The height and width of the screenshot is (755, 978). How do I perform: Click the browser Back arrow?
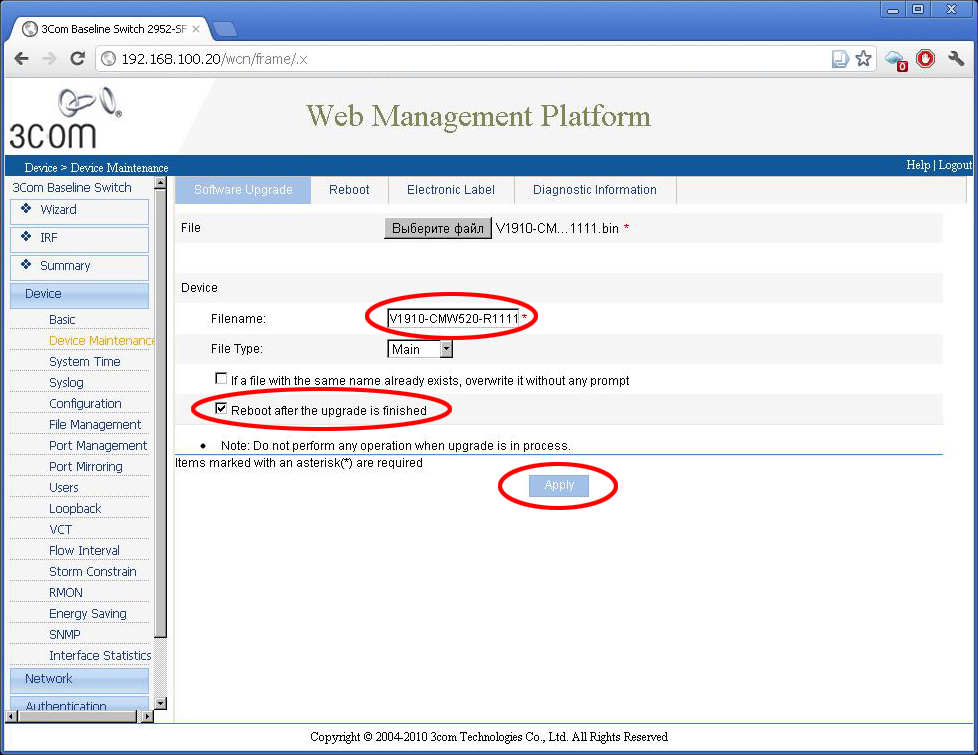click(x=22, y=59)
